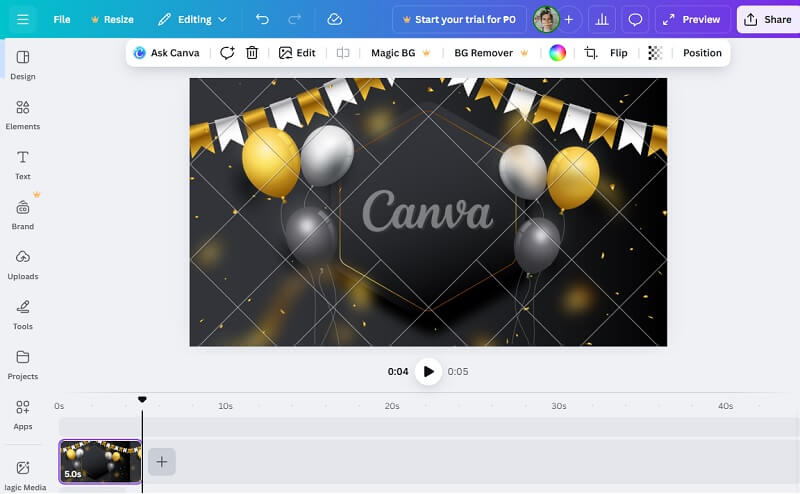
Task: Play the video preview
Action: 428,372
